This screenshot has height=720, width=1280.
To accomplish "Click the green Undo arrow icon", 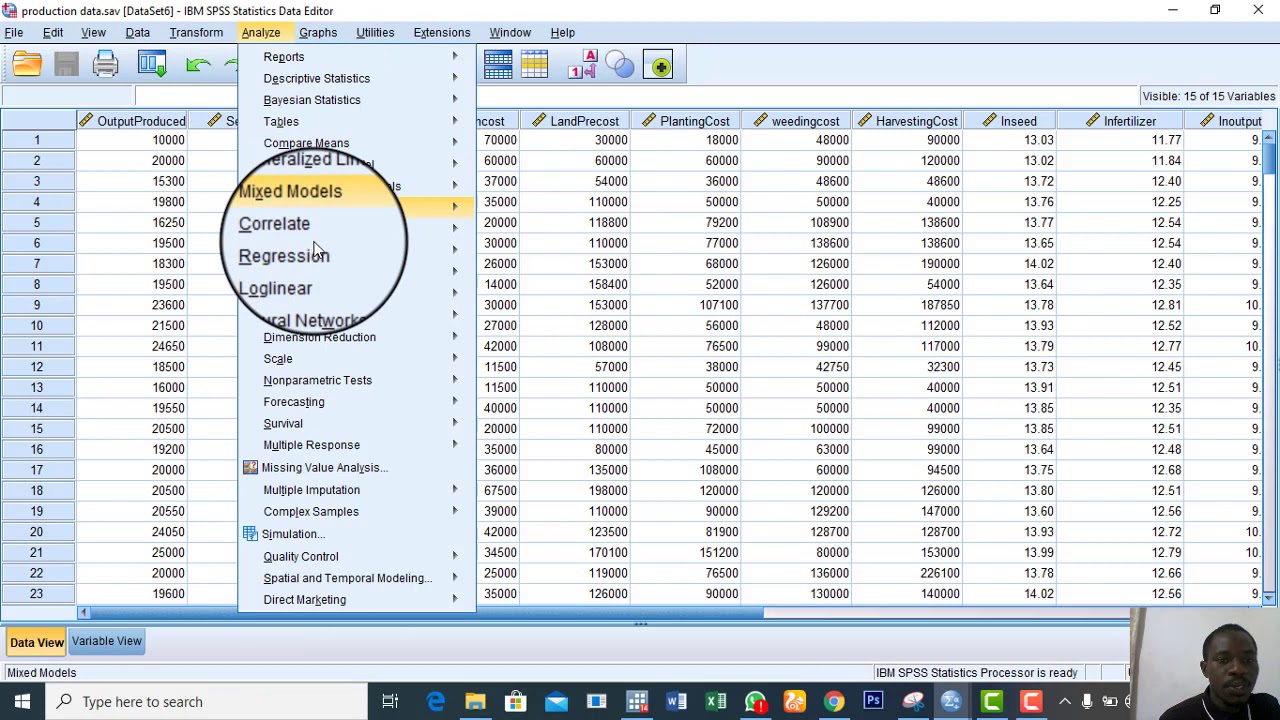I will [198, 66].
